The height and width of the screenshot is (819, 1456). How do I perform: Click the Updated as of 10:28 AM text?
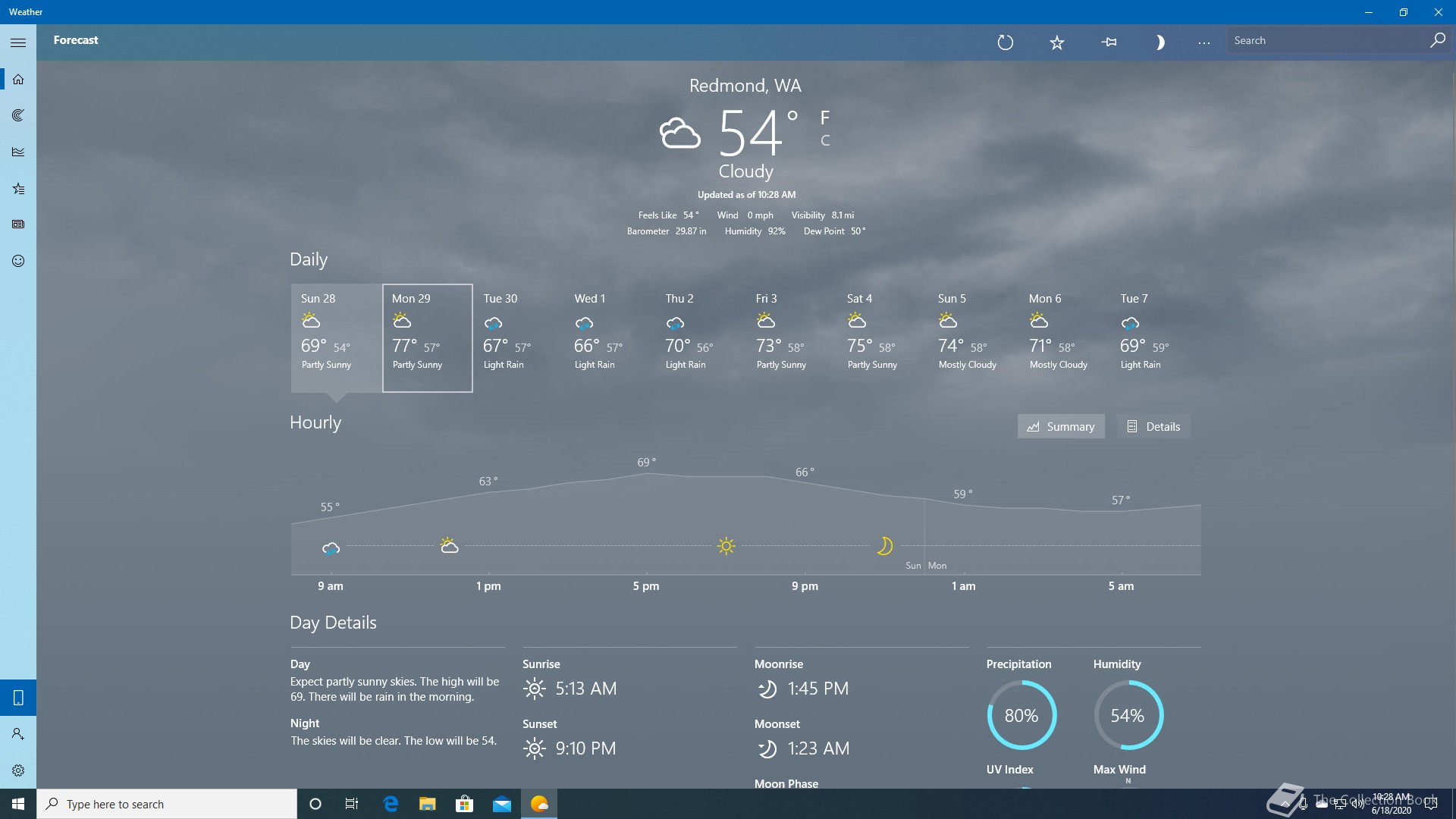(x=746, y=195)
